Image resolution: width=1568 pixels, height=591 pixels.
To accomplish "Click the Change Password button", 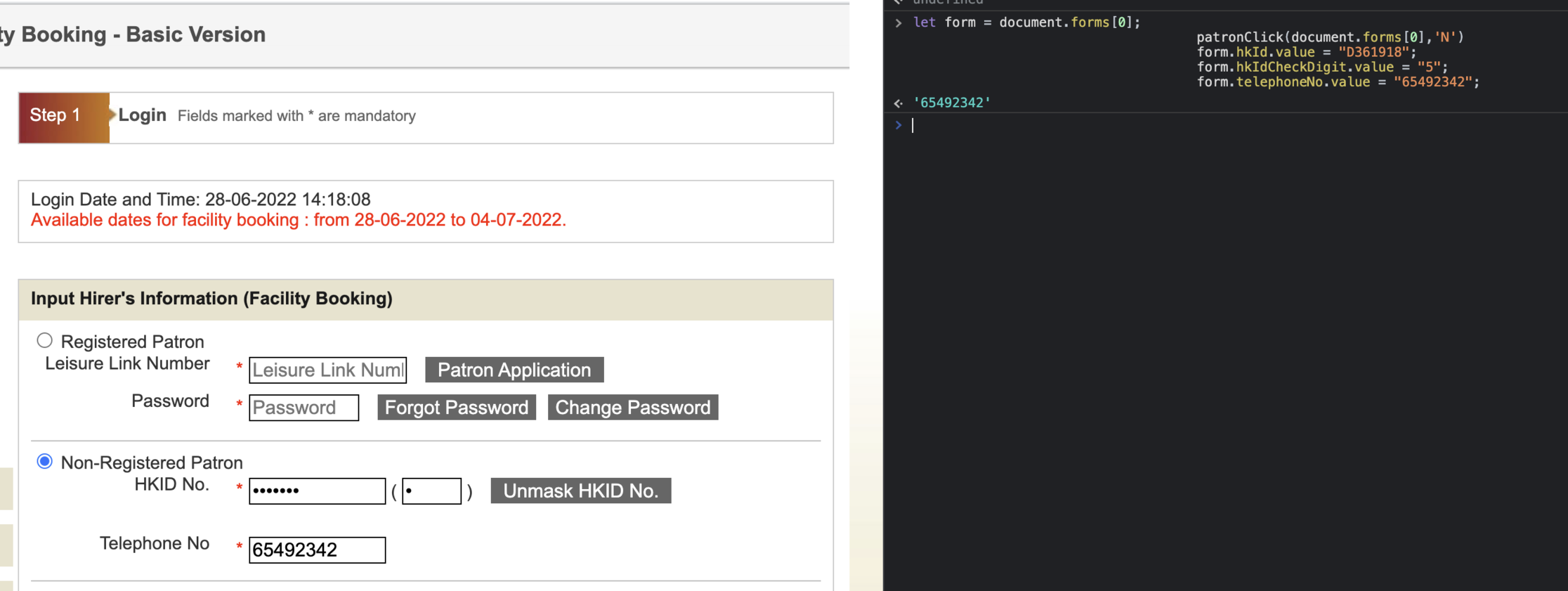I will tap(632, 408).
